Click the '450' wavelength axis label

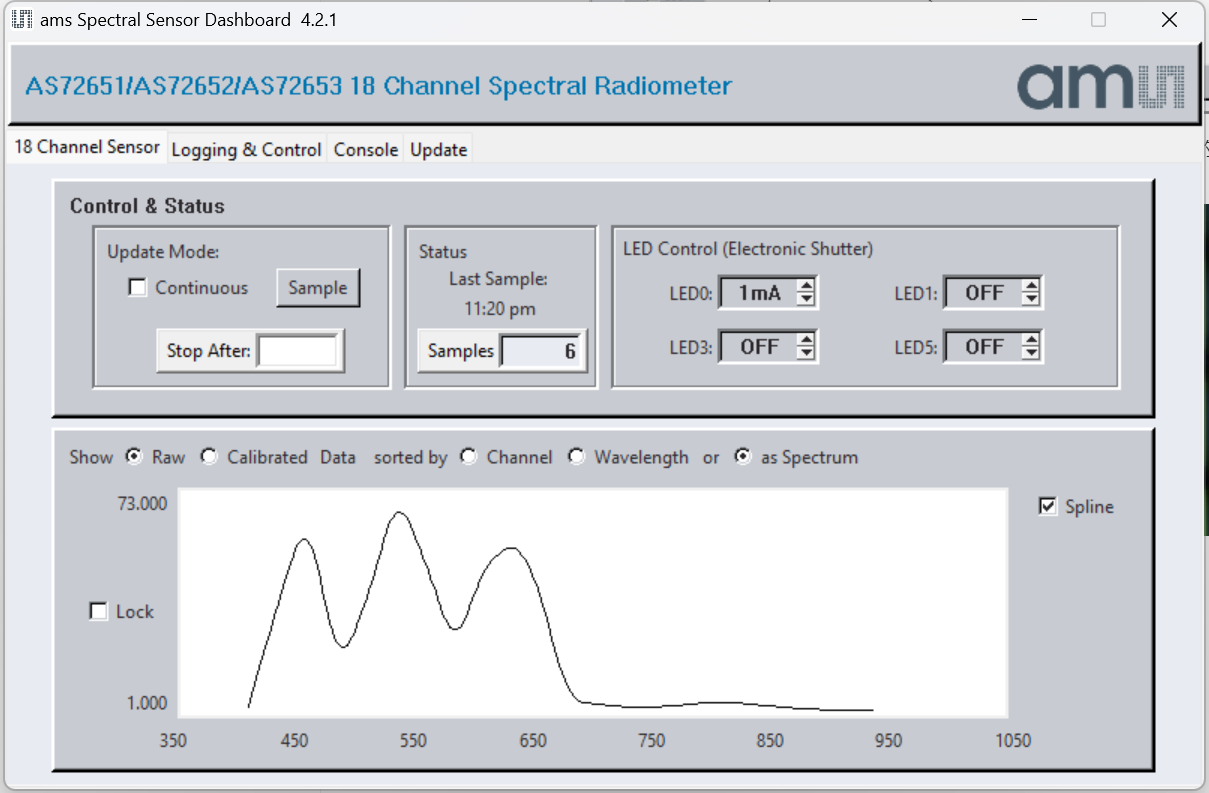click(x=294, y=741)
